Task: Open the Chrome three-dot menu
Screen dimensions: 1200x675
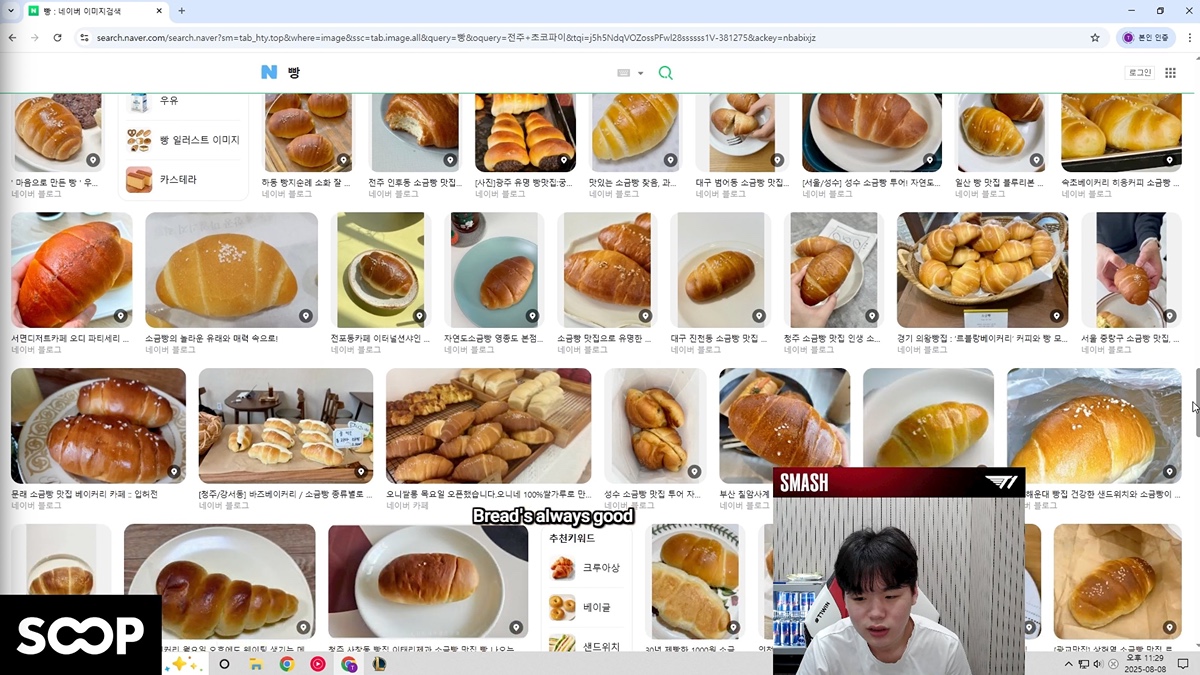Action: coord(1185,37)
